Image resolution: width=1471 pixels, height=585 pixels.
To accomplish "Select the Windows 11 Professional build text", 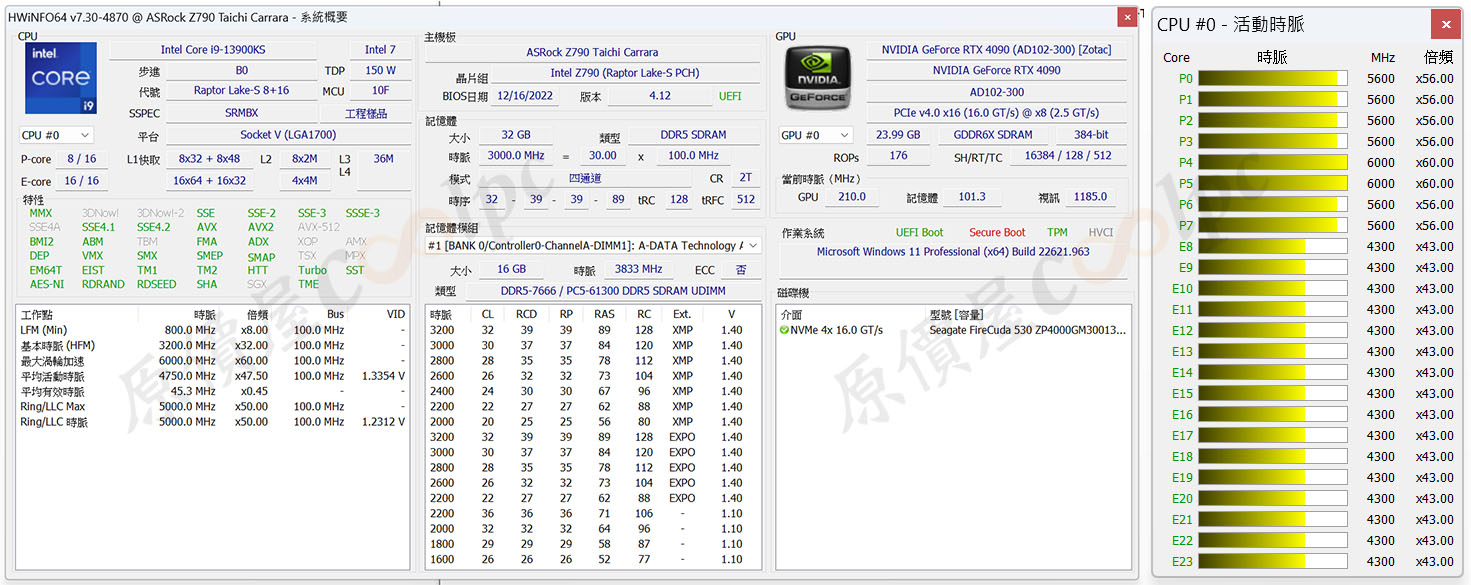I will tap(953, 252).
